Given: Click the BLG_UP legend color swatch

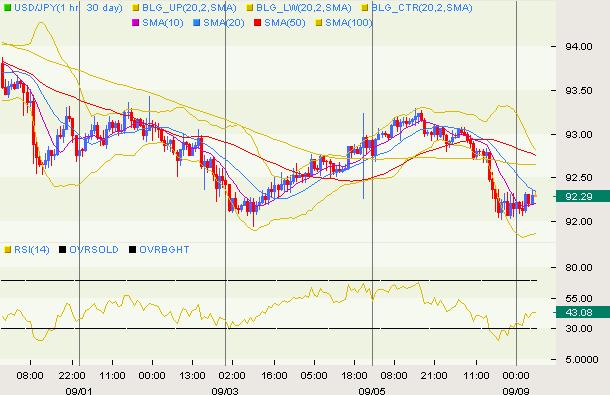Looking at the screenshot, I should click(x=136, y=8).
